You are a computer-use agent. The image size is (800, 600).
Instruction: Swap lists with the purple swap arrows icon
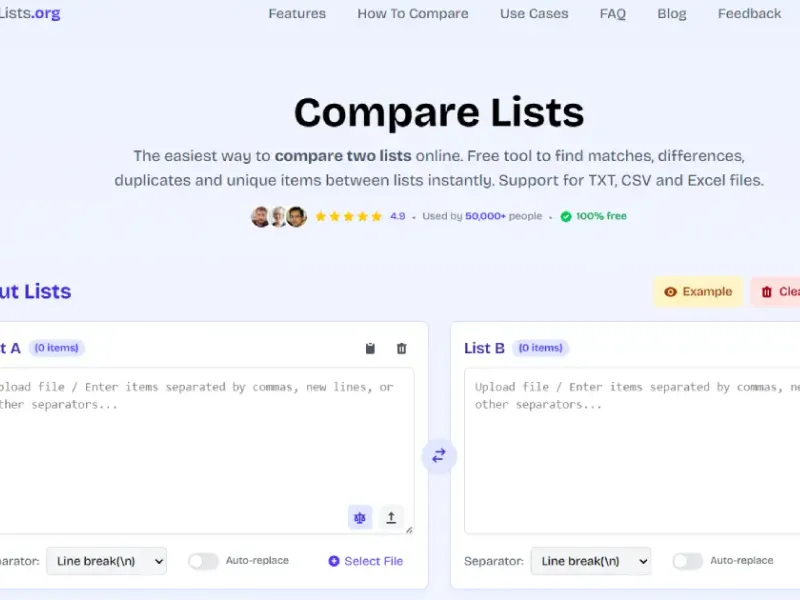point(438,456)
